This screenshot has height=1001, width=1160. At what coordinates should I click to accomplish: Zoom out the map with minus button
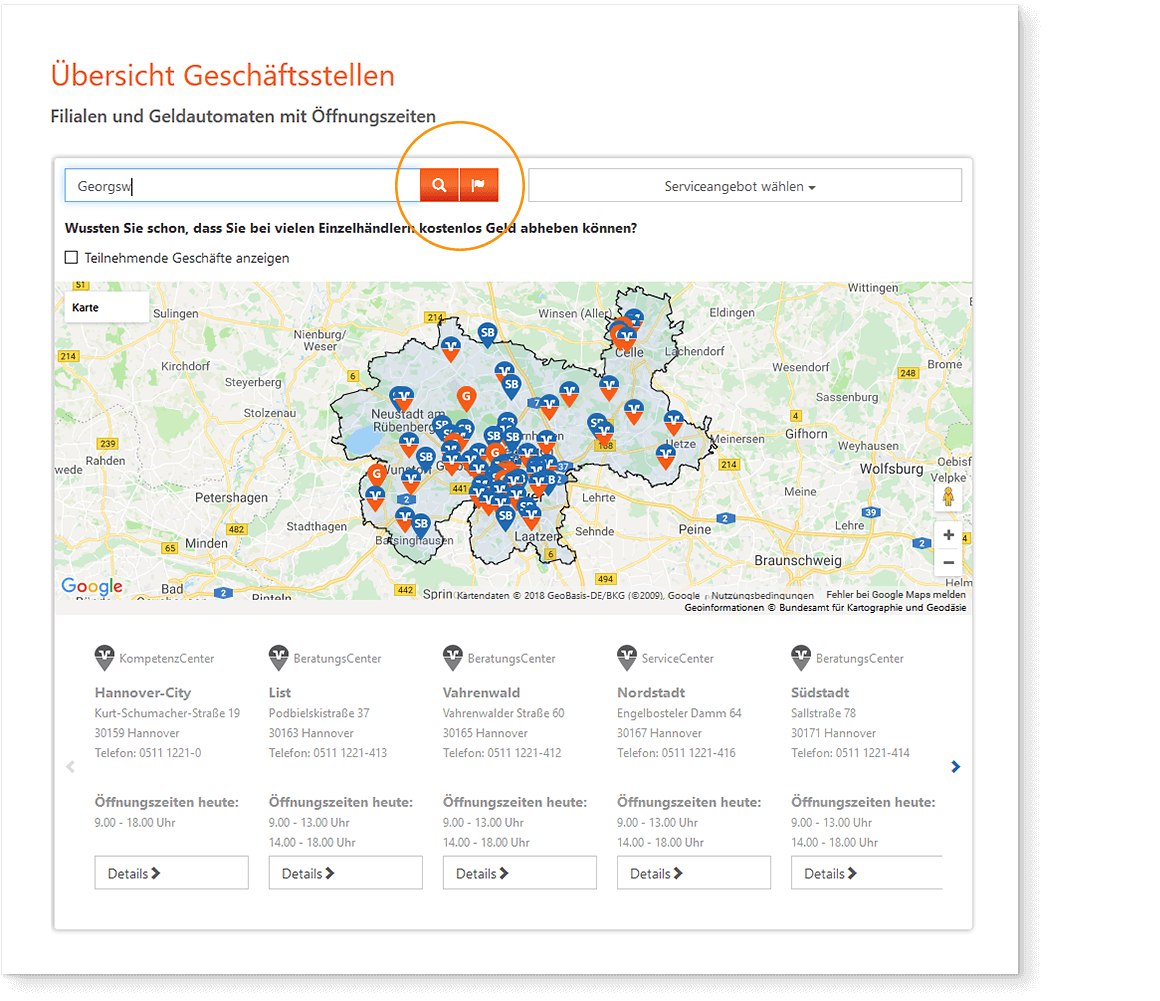[x=948, y=562]
